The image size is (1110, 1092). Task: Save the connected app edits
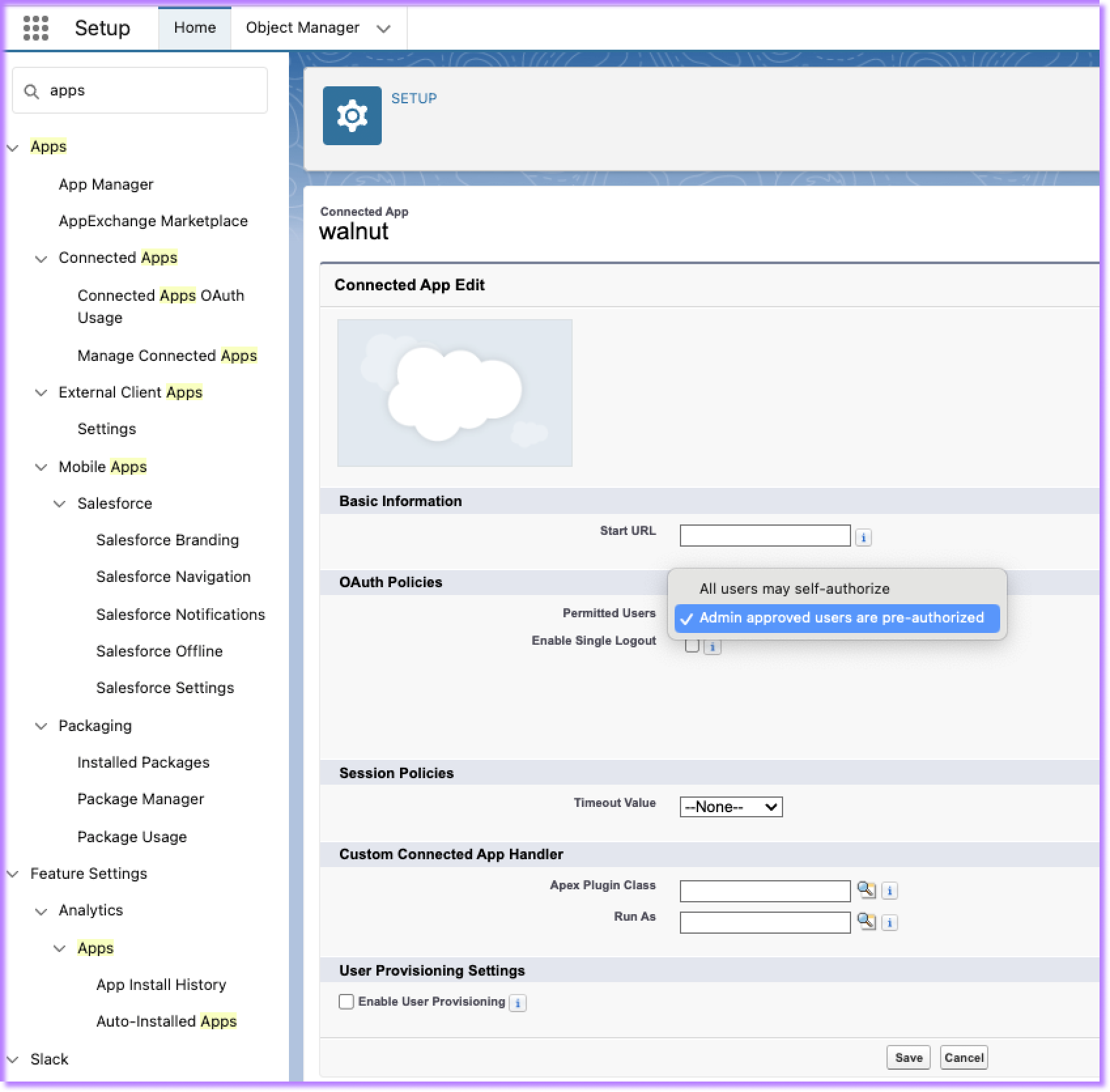coord(908,1057)
